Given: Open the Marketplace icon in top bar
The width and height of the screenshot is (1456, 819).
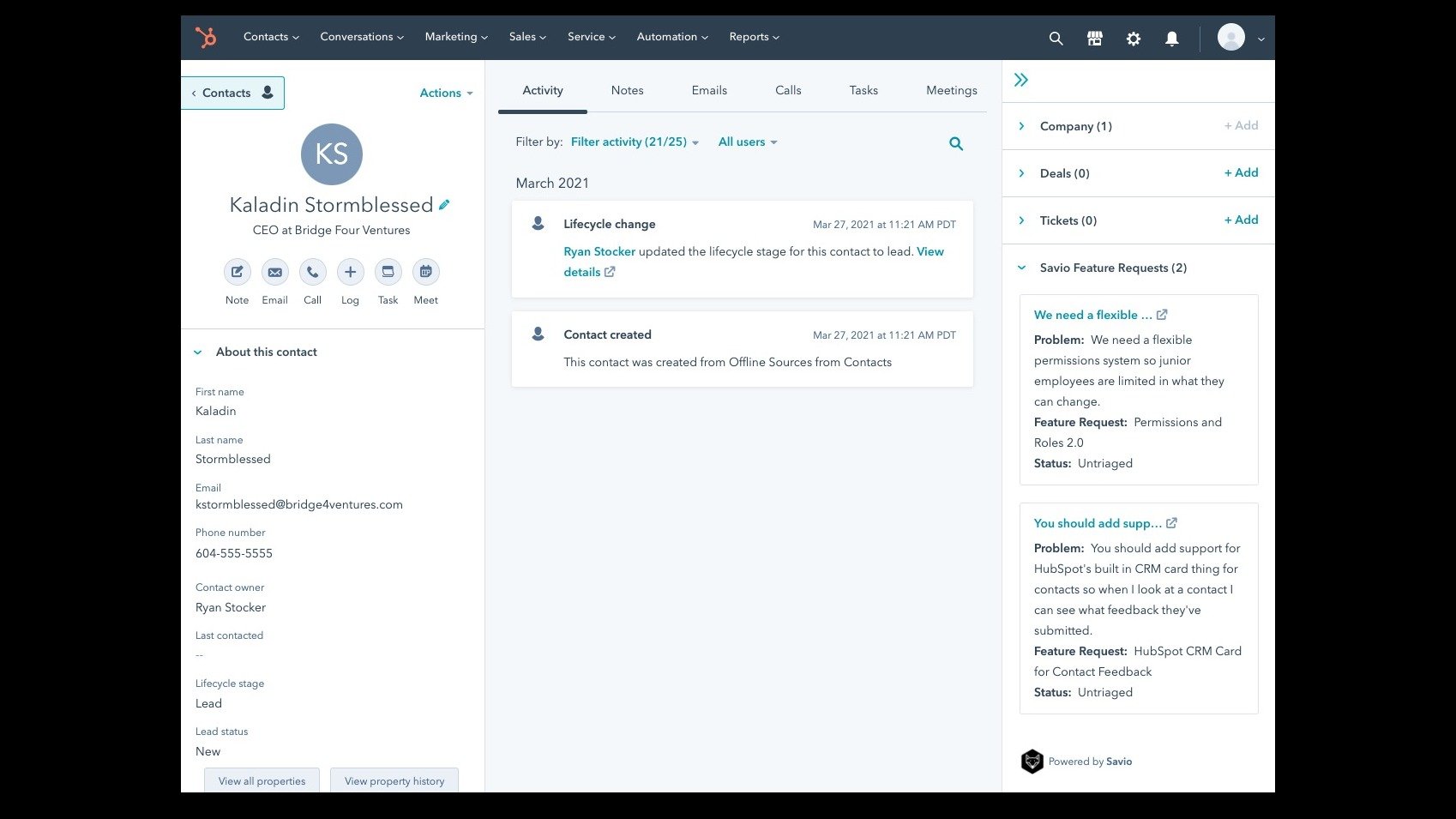Looking at the screenshot, I should tap(1094, 38).
